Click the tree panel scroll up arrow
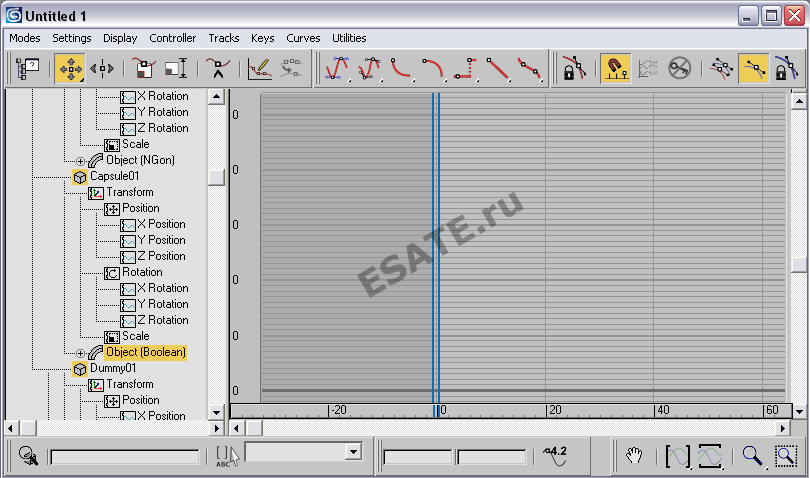810x478 pixels. click(216, 97)
